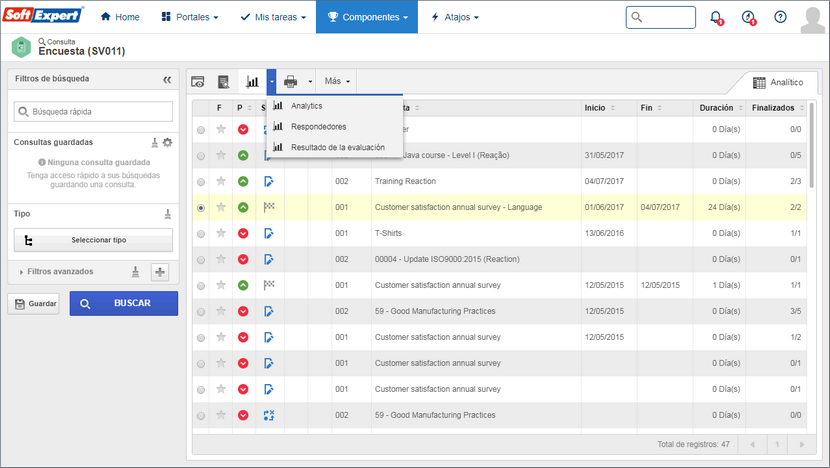This screenshot has height=468, width=830.
Task: Clear advanced filters broom icon
Action: click(136, 272)
